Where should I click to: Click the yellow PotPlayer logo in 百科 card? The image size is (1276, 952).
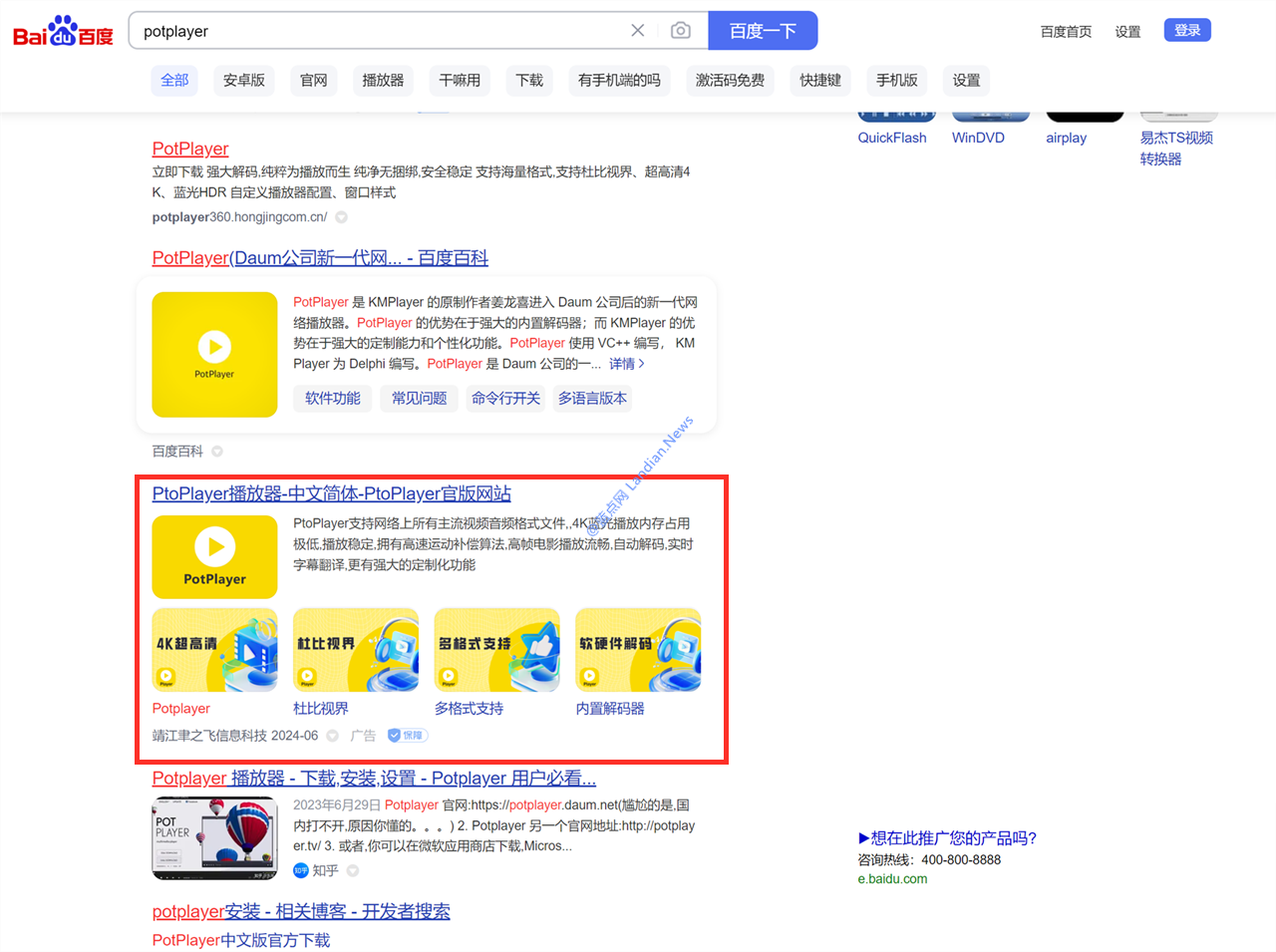(x=214, y=355)
